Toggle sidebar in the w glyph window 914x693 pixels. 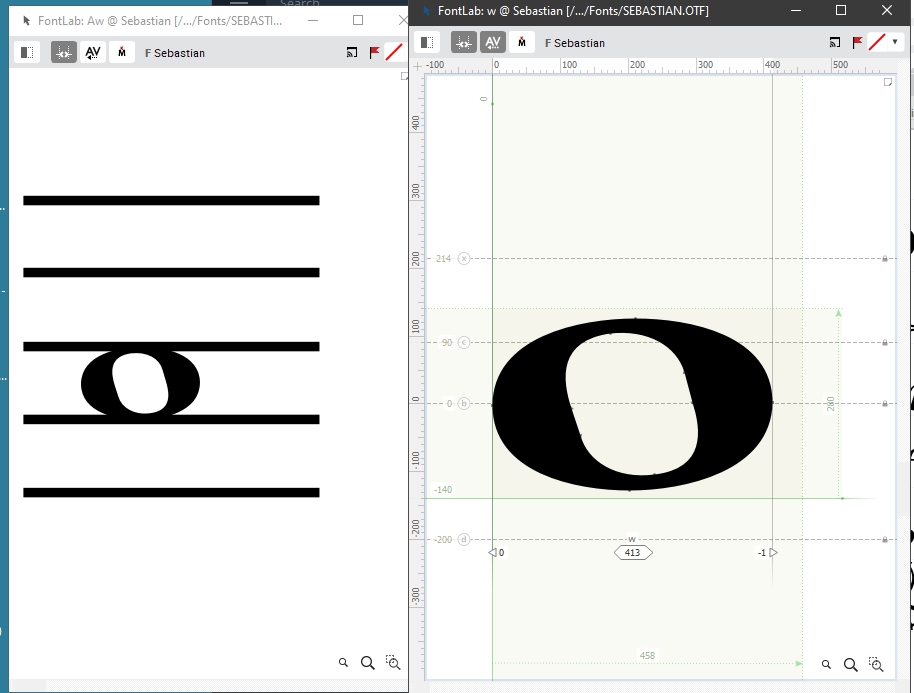[427, 42]
